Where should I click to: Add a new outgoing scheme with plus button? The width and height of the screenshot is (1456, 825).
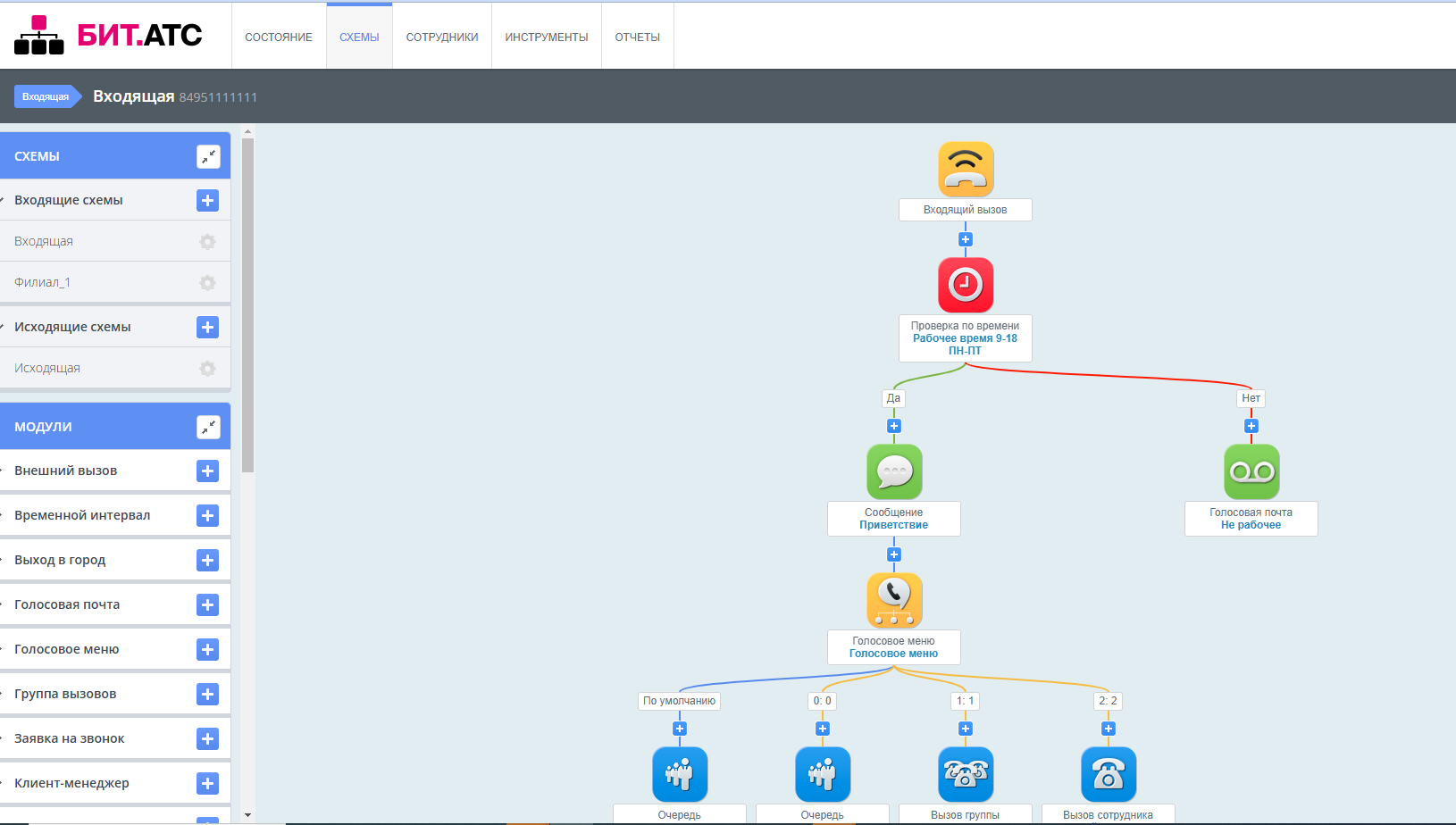207,328
